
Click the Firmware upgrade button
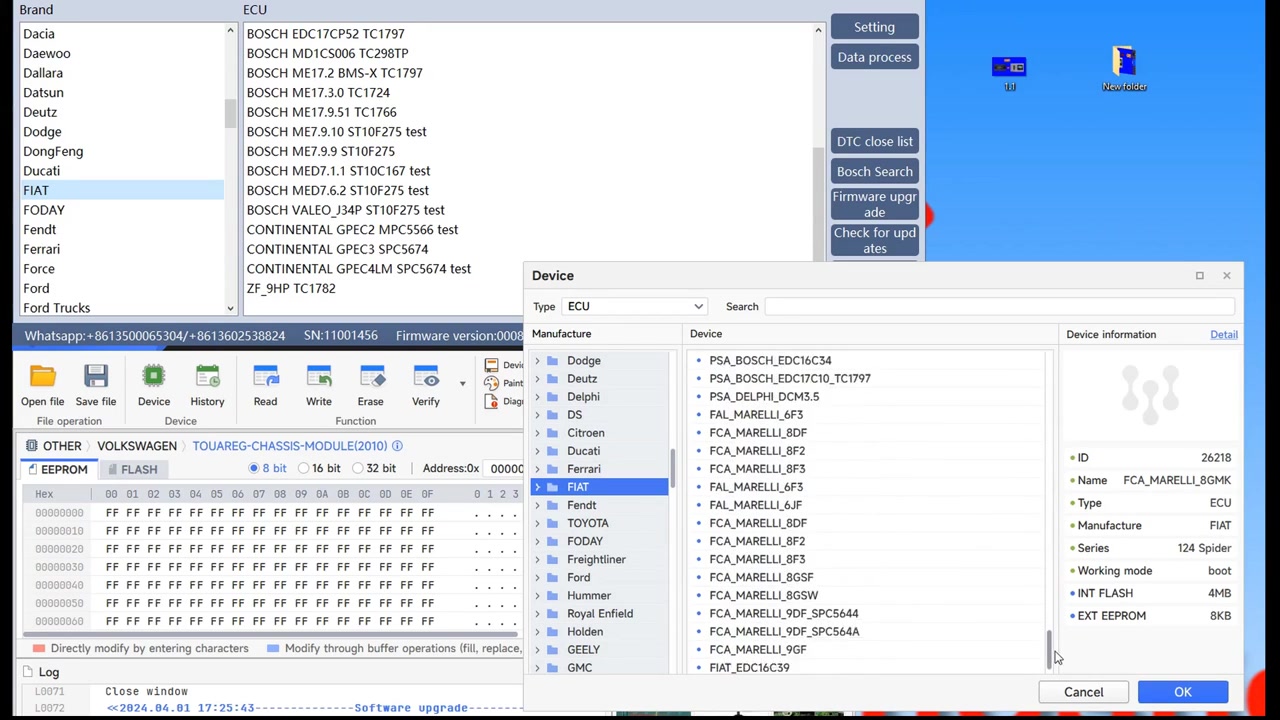pos(874,204)
